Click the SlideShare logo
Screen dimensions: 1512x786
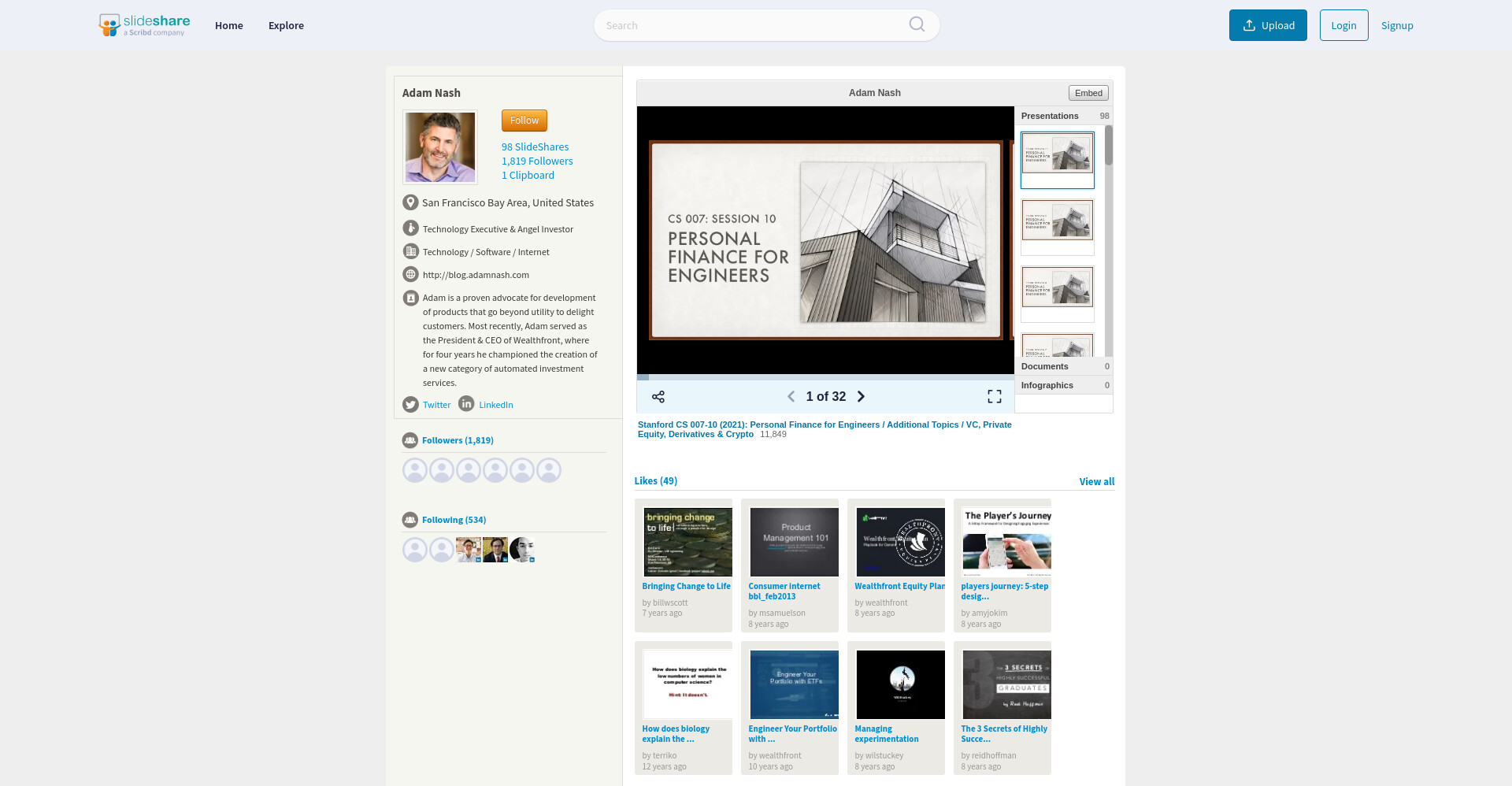pos(144,25)
